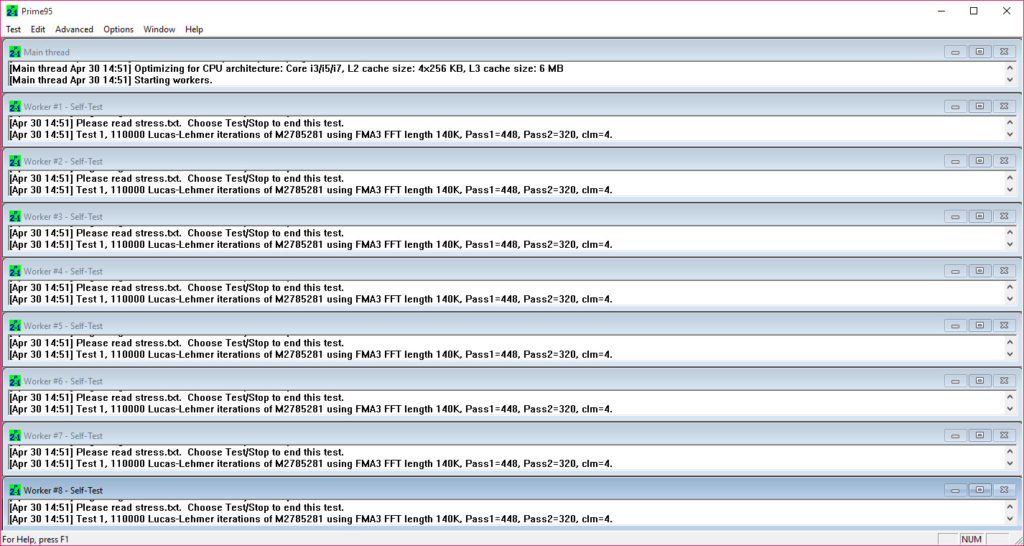Viewport: 1024px width, 546px height.
Task: Open the Window menu
Action: point(159,29)
